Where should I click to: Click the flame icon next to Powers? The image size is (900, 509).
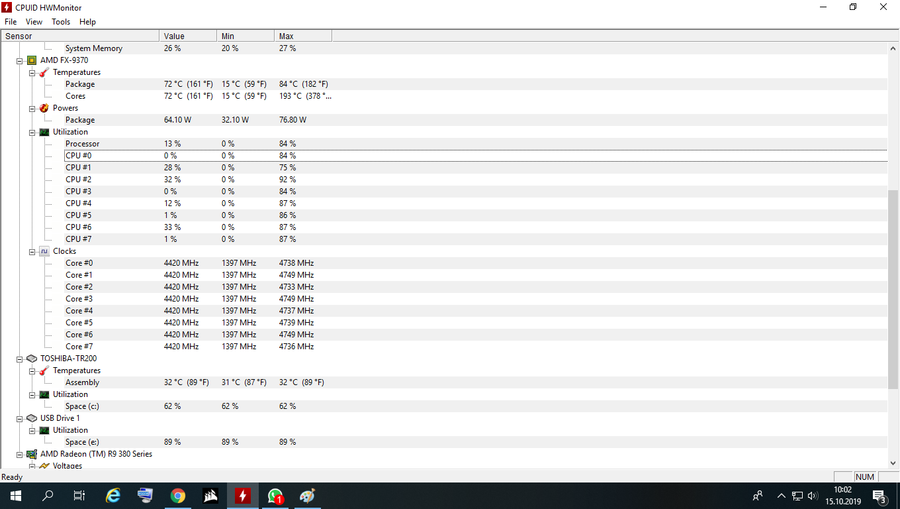pos(44,108)
